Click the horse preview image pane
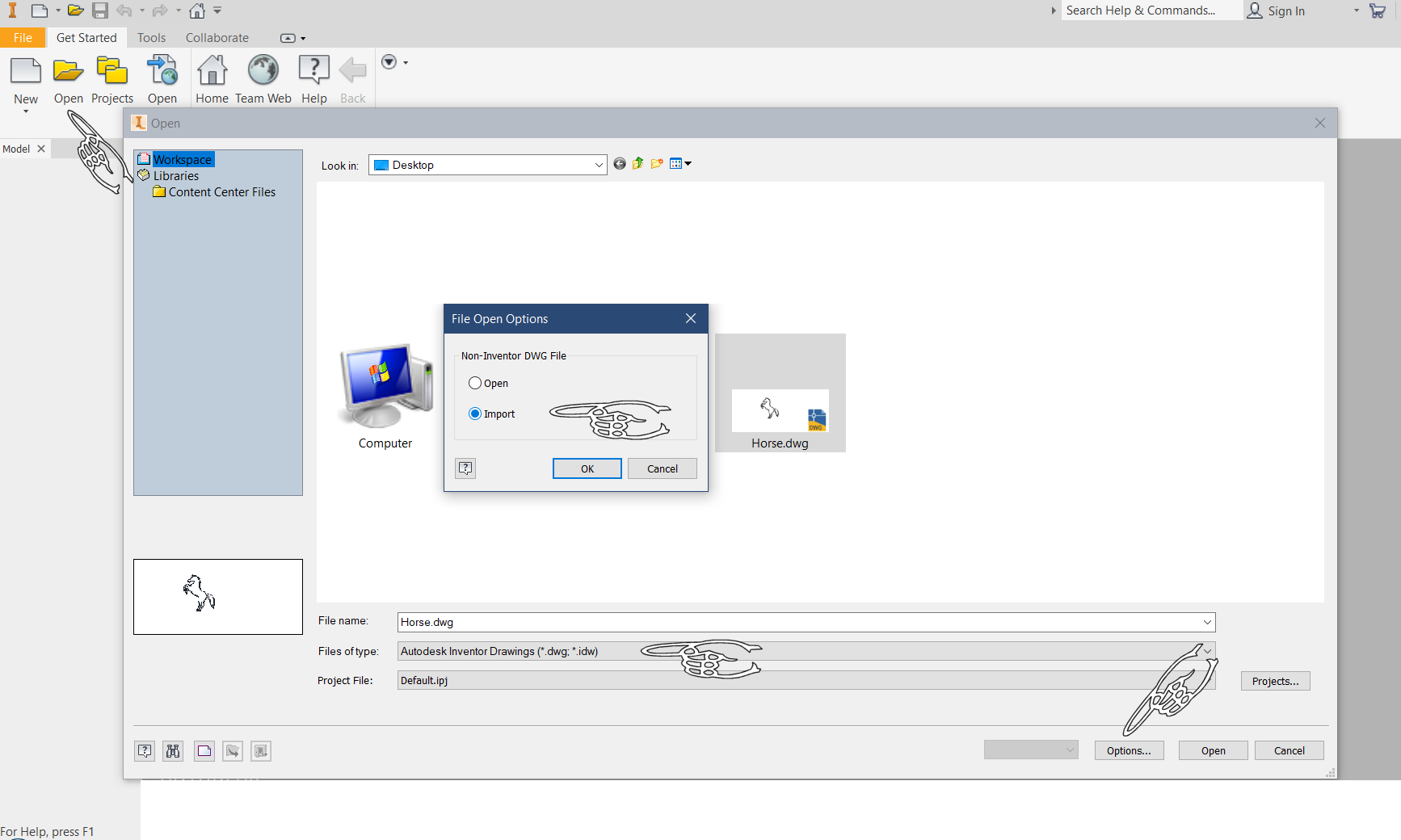This screenshot has width=1401, height=840. coord(218,597)
